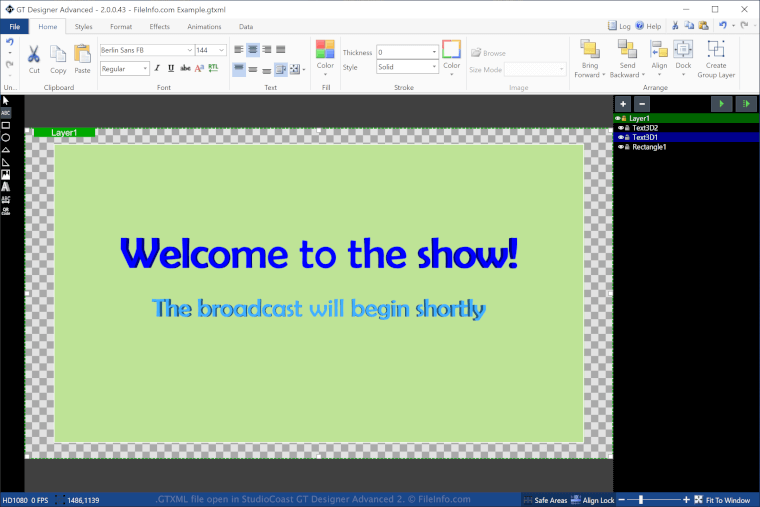The image size is (760, 507).
Task: Click the Copy icon in Clipboard group
Action: (58, 54)
